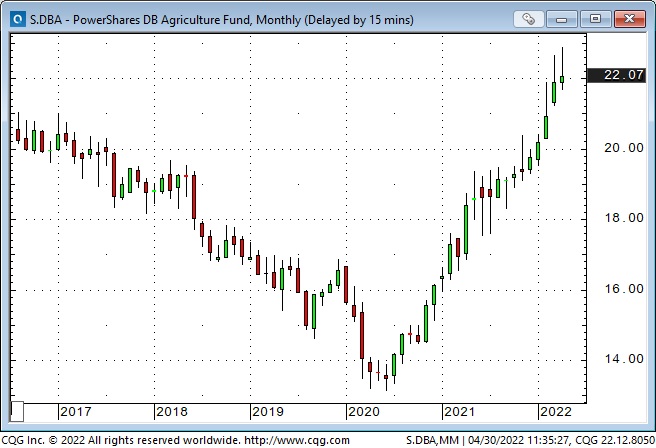Click the 2019 year label on the time axis
Screen dimensions: 656x448
[268, 412]
